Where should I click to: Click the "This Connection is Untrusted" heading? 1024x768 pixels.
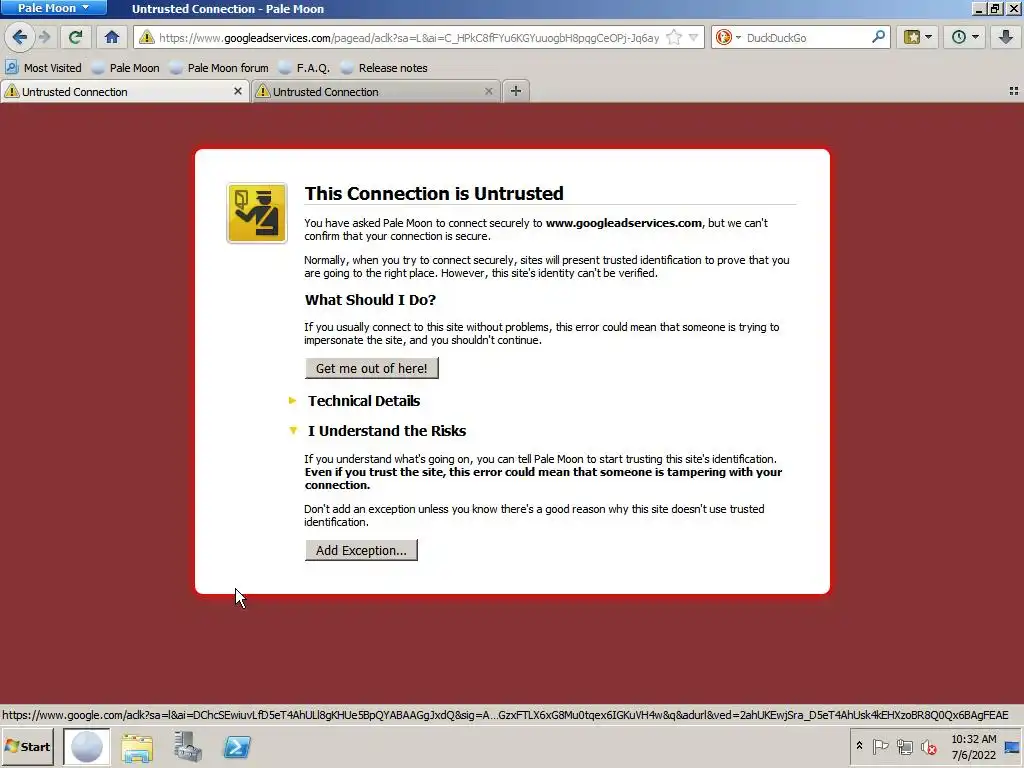[x=434, y=193]
